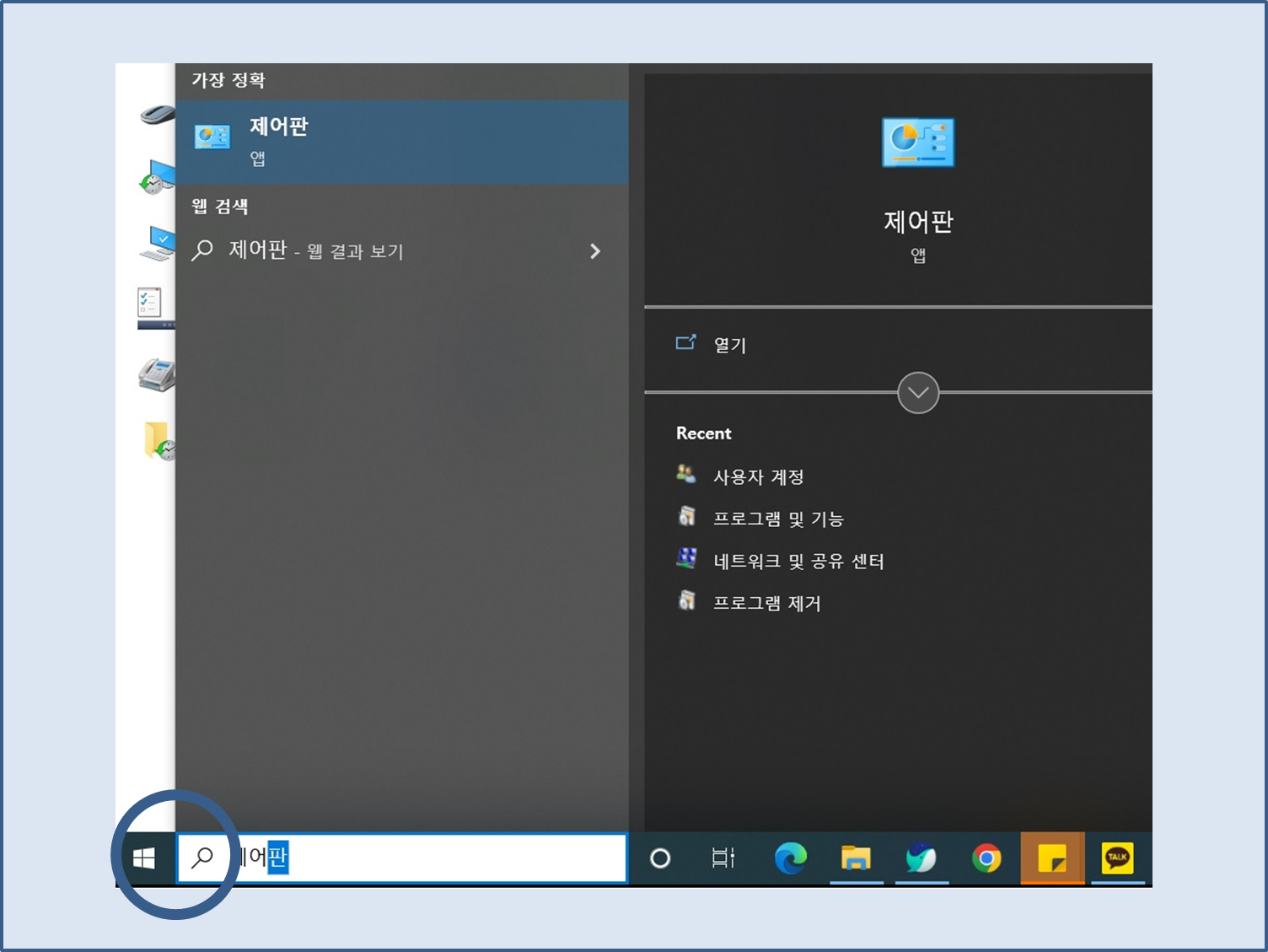Launch Microsoft Edge from the taskbar
The width and height of the screenshot is (1268, 952).
790,858
